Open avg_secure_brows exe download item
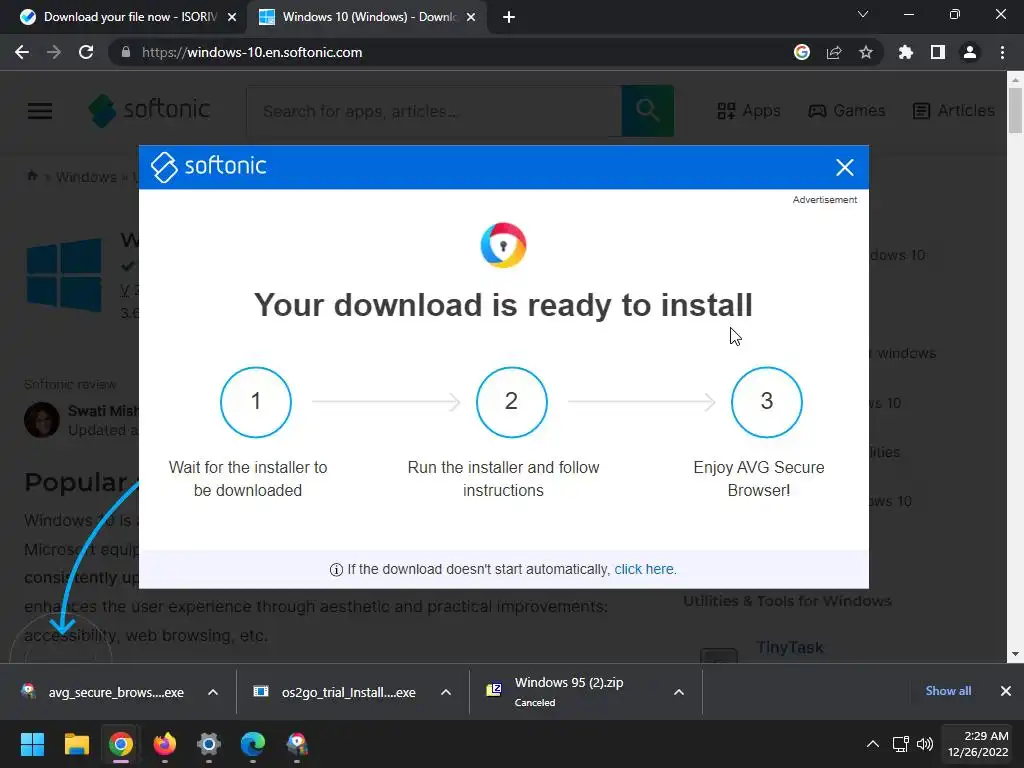Viewport: 1024px width, 768px height. click(x=103, y=692)
